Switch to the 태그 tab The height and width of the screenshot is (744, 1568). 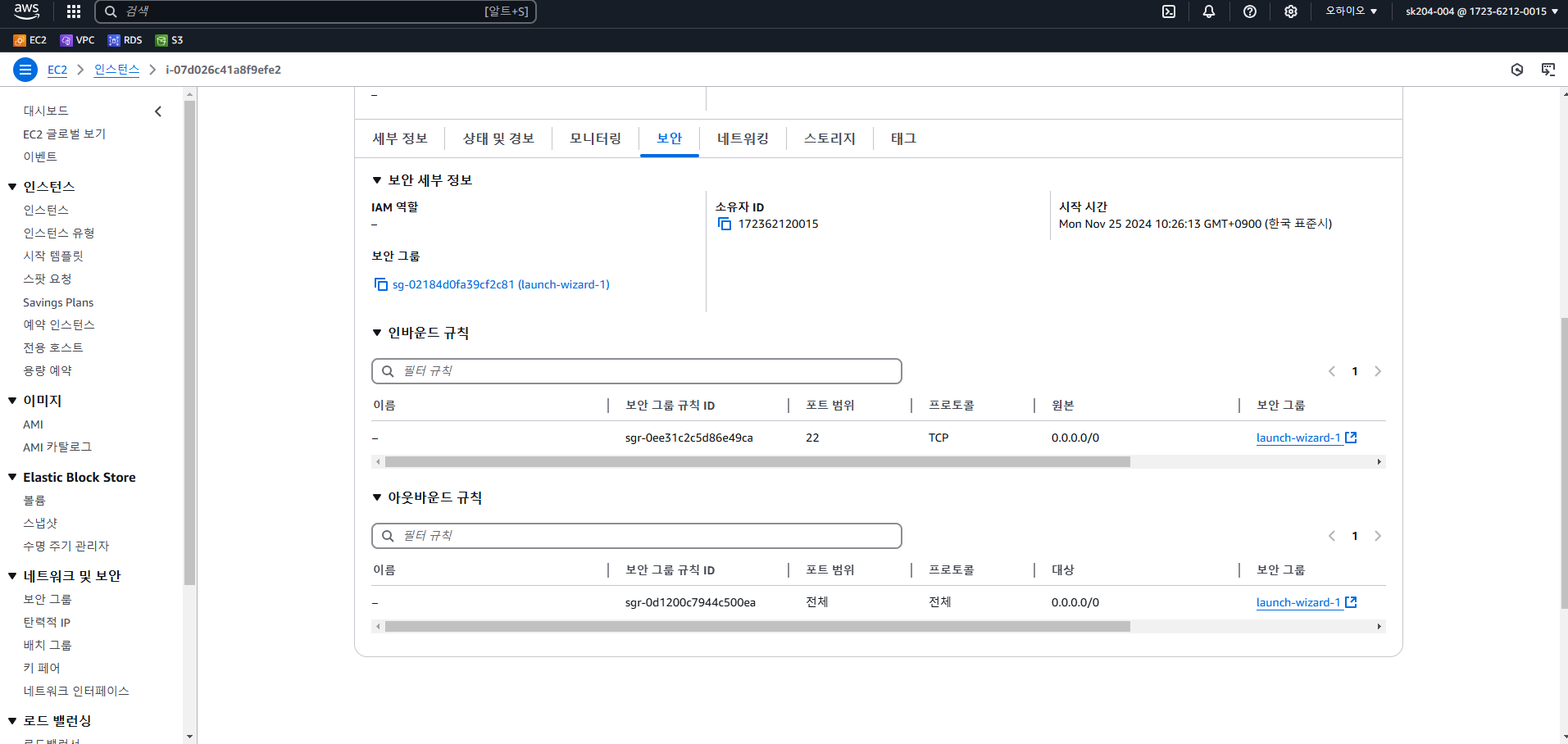[903, 138]
